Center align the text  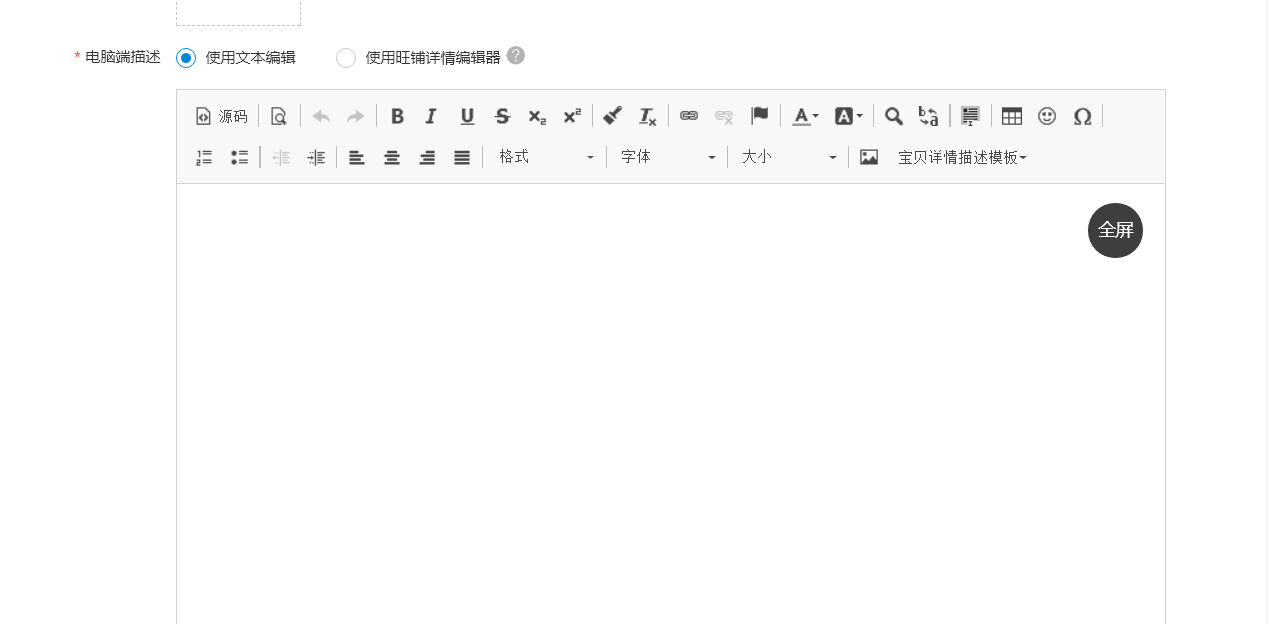click(x=392, y=157)
